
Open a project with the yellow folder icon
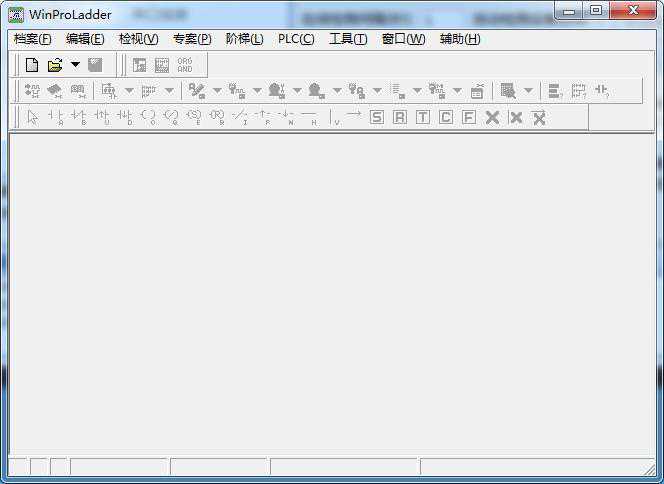tap(55, 65)
